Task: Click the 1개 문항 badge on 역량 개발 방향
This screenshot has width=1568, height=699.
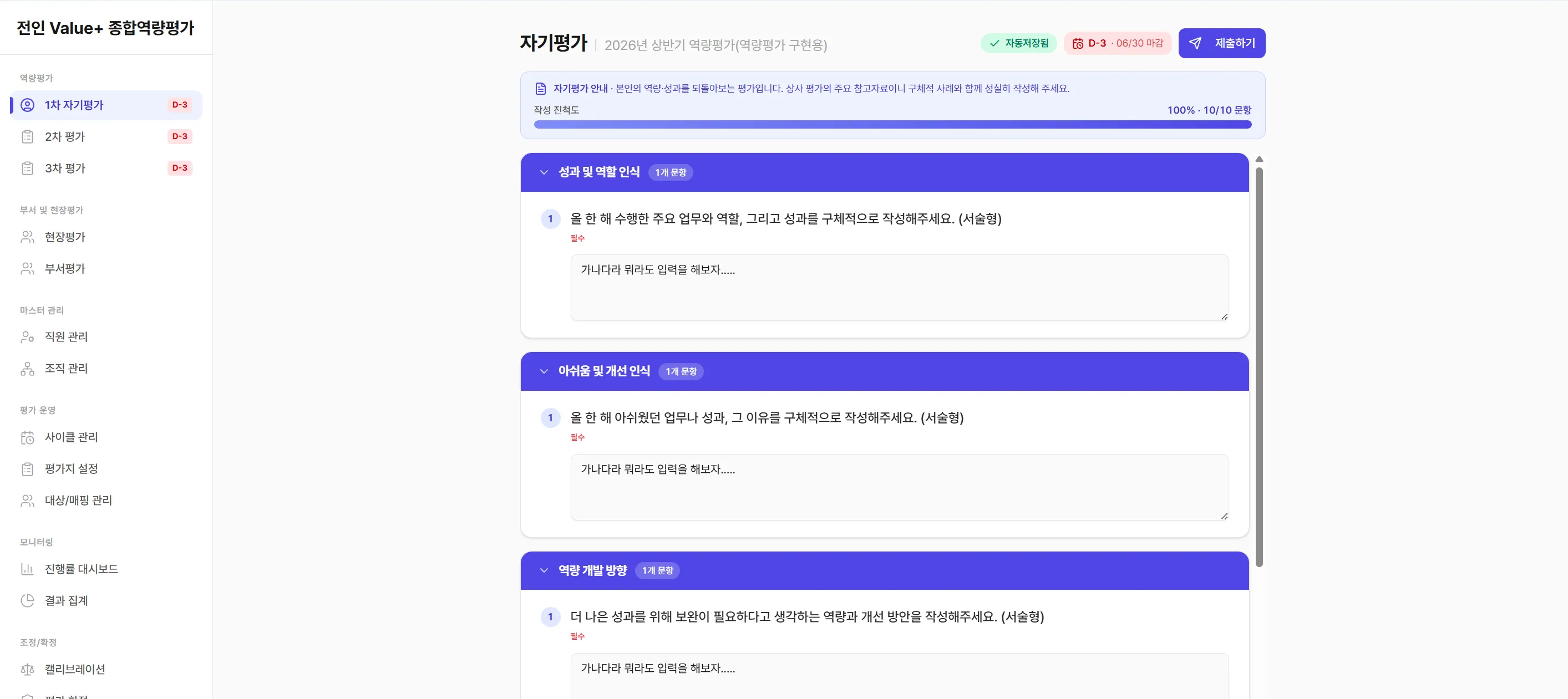Action: pos(657,570)
